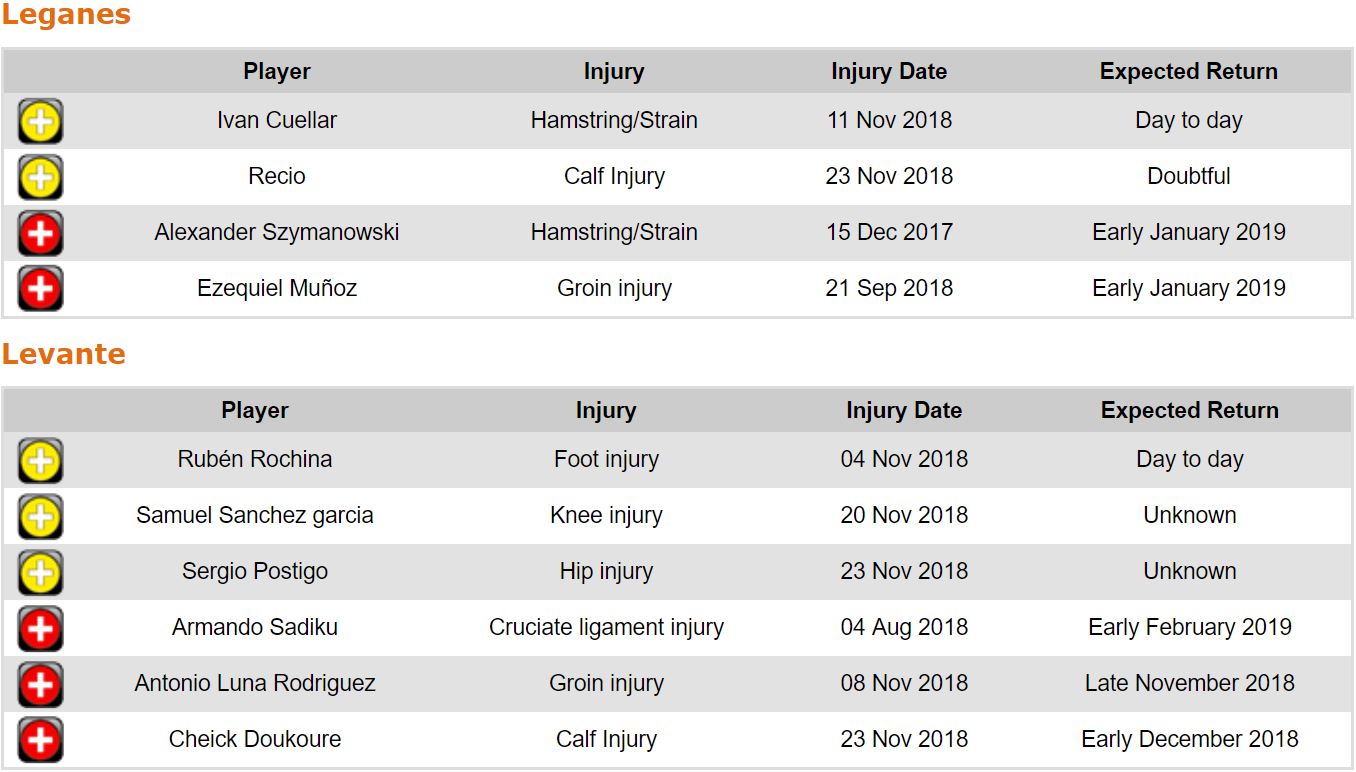Click yellow status icon beside Rubén Rochina
The height and width of the screenshot is (772, 1356).
40,461
